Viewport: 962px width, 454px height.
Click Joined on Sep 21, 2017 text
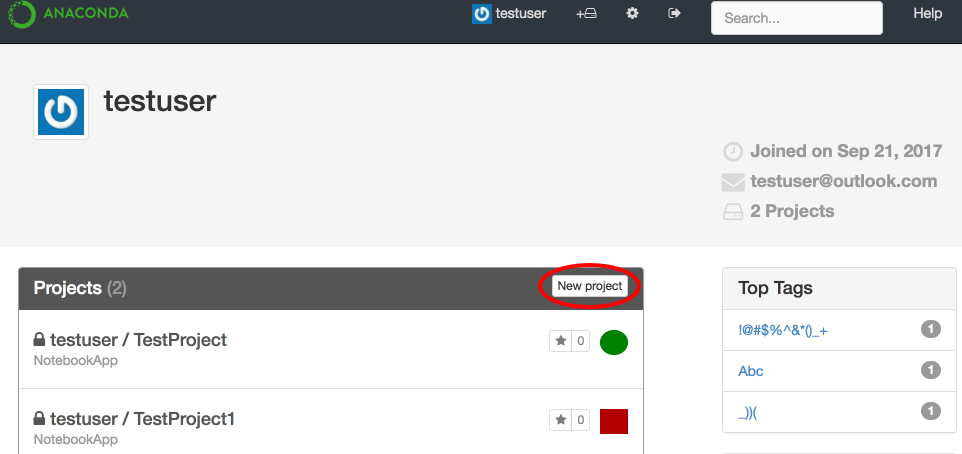[x=846, y=151]
